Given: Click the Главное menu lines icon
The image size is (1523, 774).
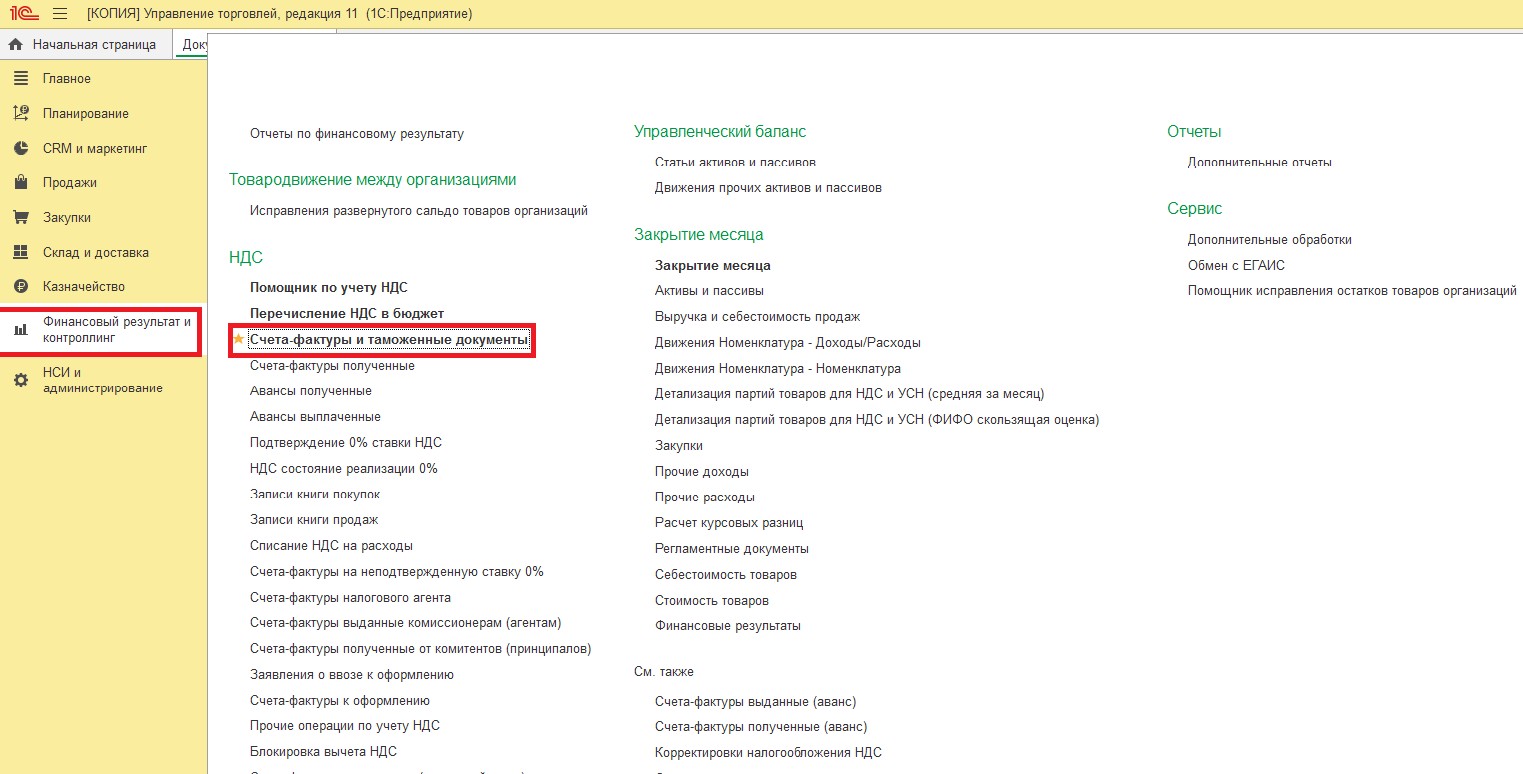Looking at the screenshot, I should (x=21, y=79).
